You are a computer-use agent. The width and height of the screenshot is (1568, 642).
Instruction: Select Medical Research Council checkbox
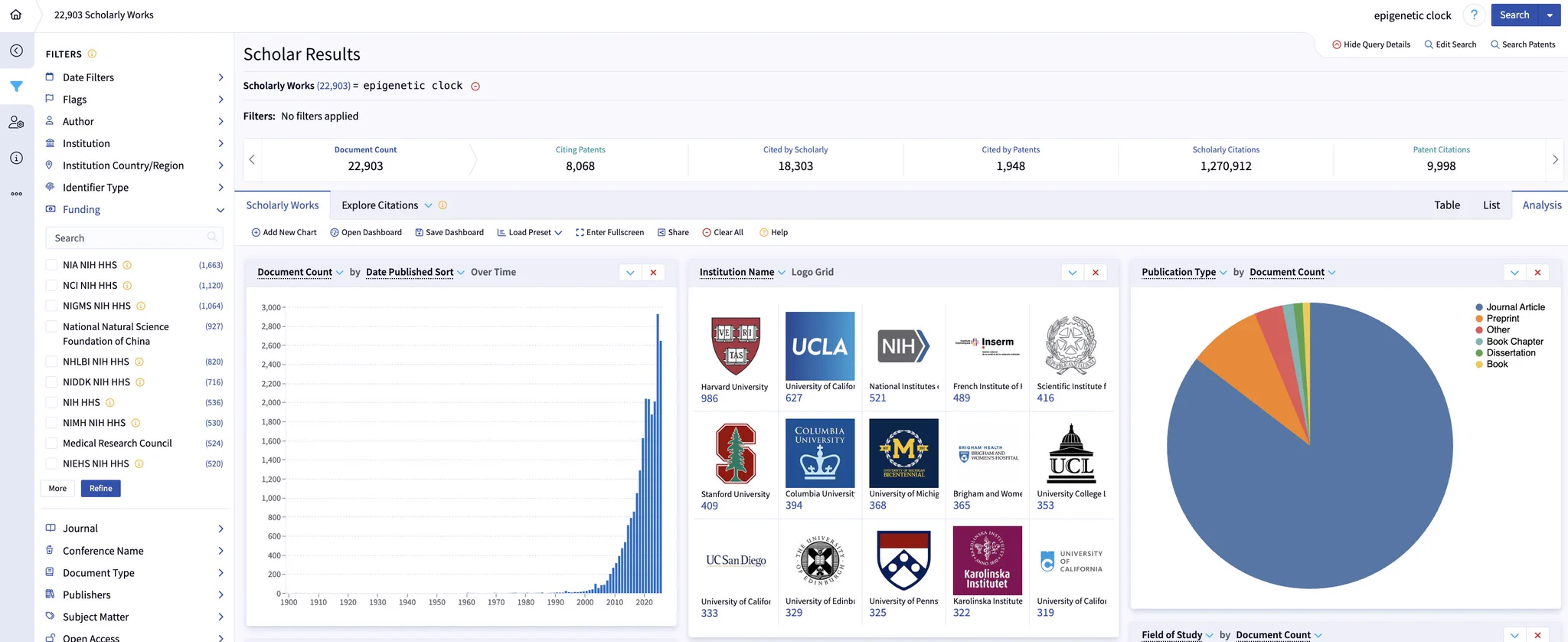(x=51, y=443)
